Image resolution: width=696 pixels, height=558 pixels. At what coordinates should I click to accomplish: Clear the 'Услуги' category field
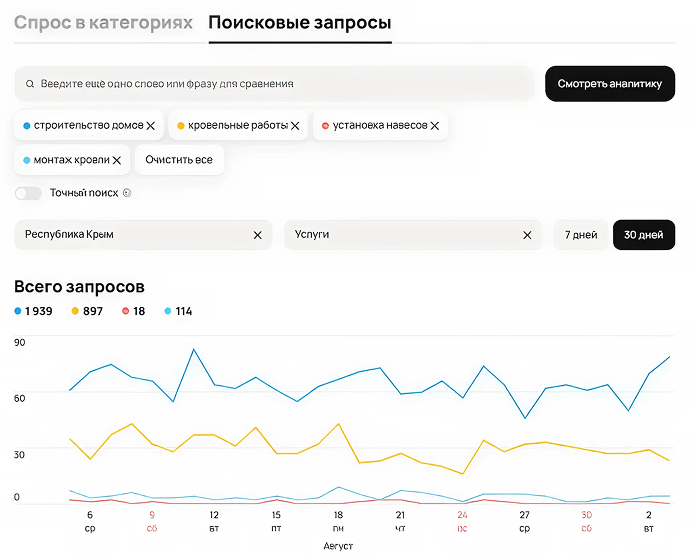[527, 235]
